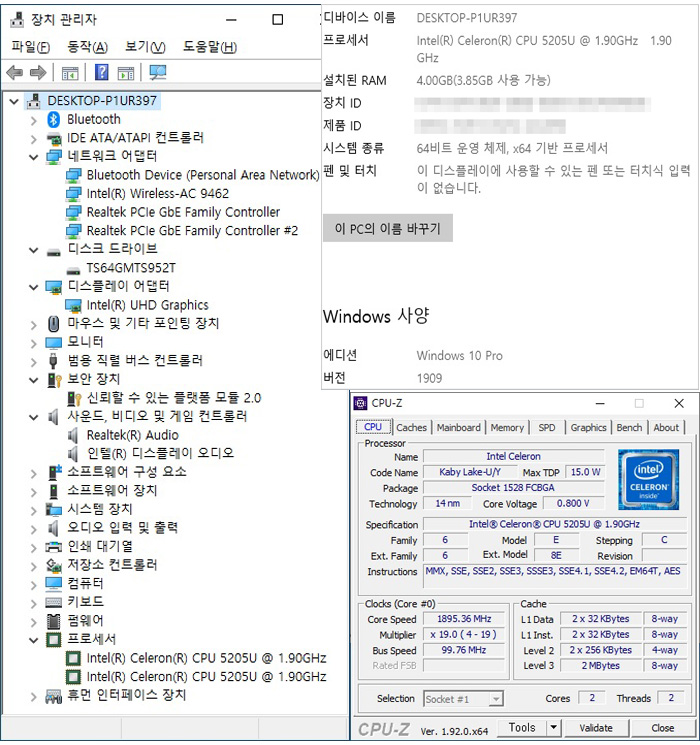The image size is (700, 745).
Task: Click the 신뢰할 수 있는 플랫폼 모듈 2.0 icon
Action: coord(74,398)
